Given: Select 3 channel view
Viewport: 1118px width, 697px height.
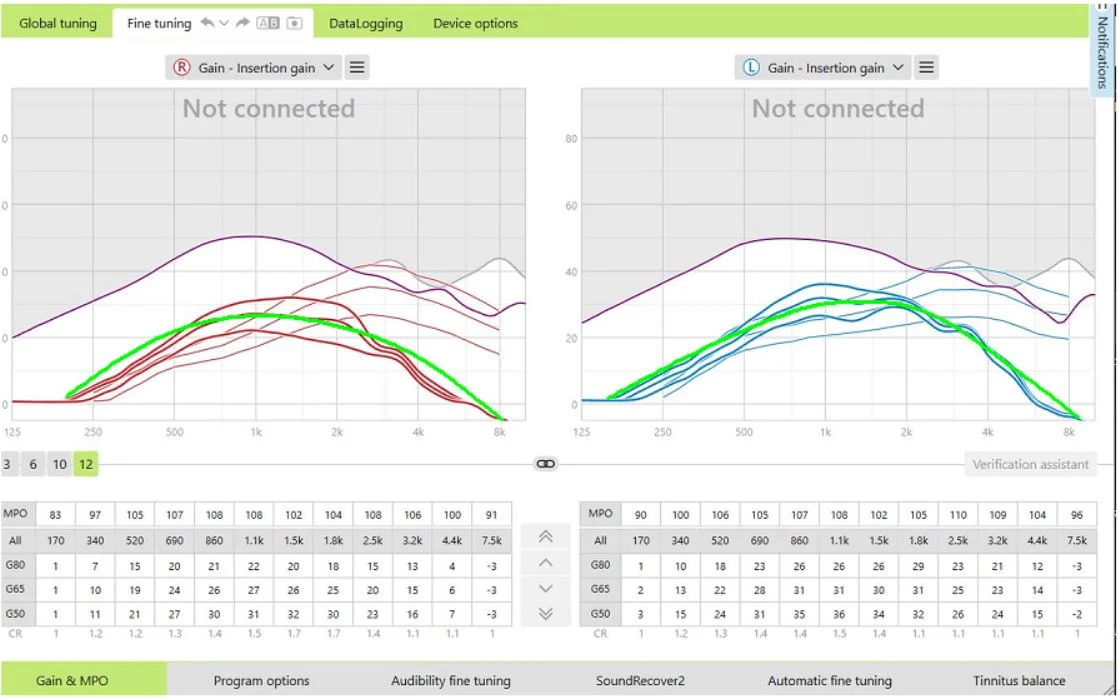Looking at the screenshot, I should [8, 465].
